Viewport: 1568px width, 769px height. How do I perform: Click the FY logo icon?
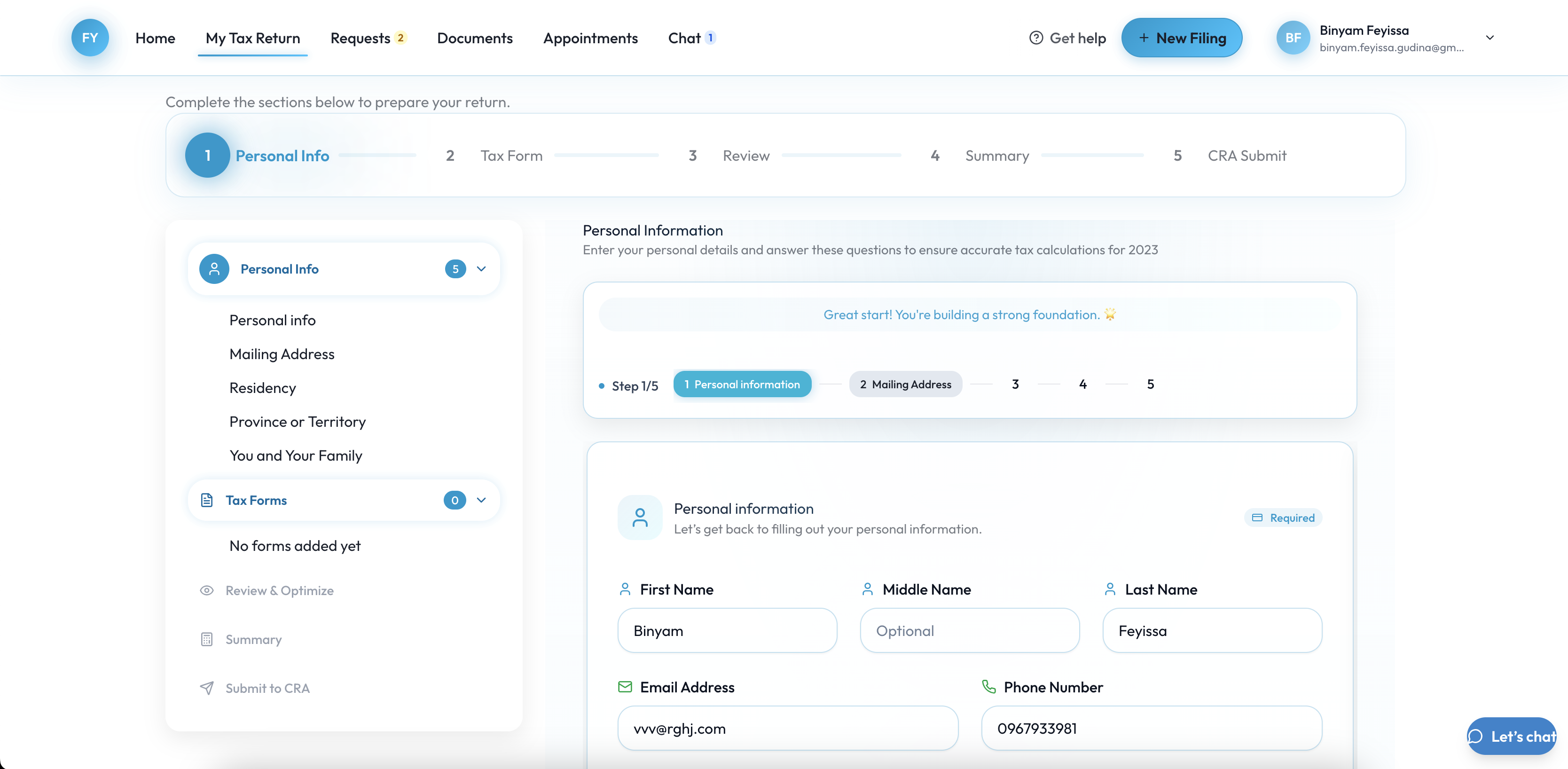(x=90, y=38)
